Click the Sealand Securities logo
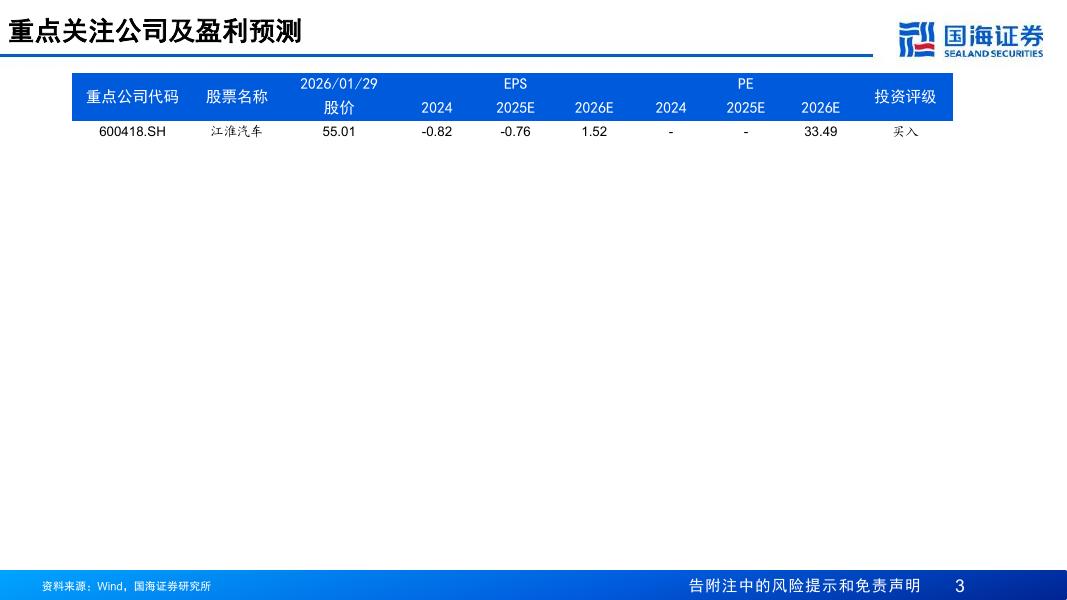 [x=970, y=39]
